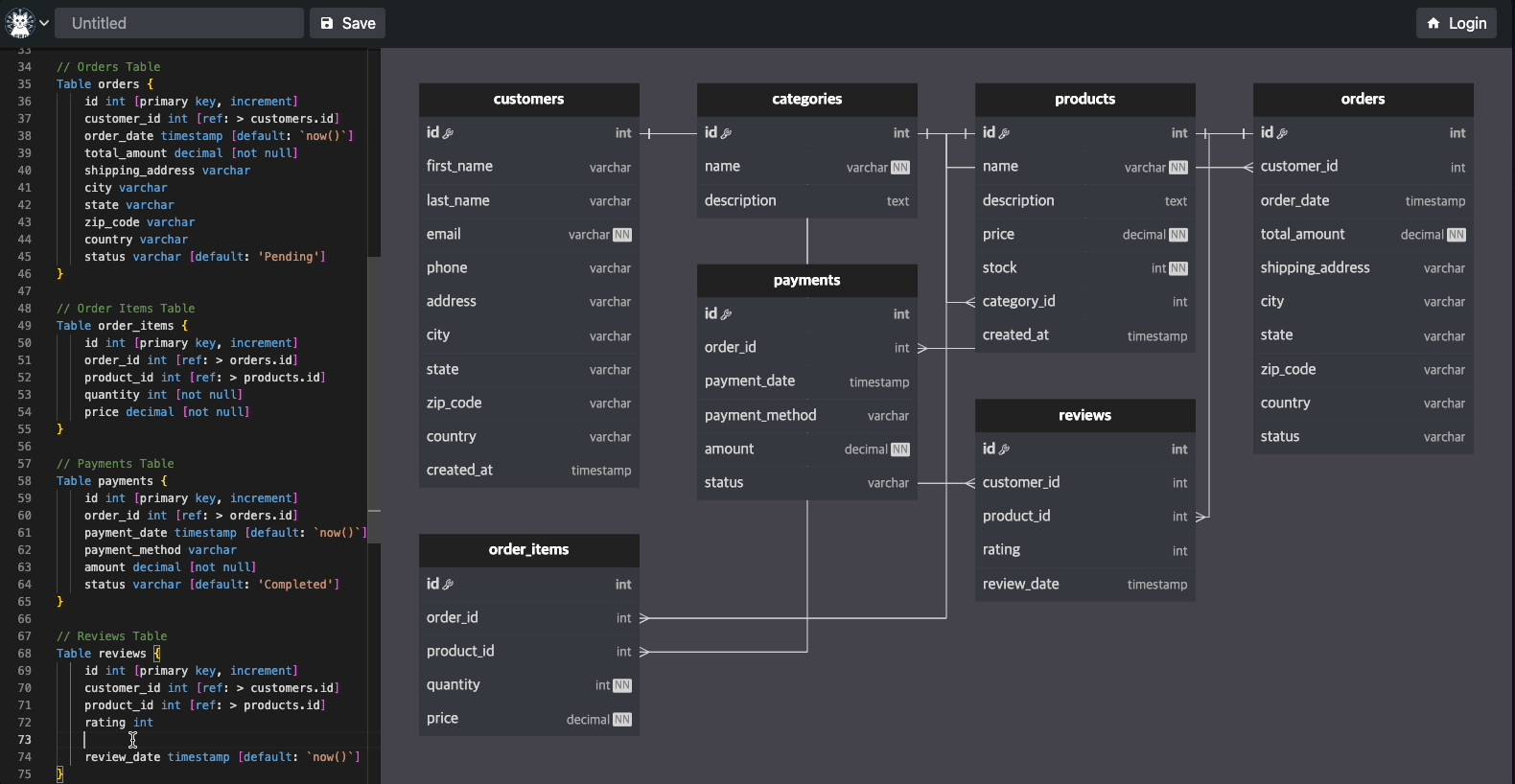
Task: Open the dropdown arrow beside the logo
Action: click(44, 23)
